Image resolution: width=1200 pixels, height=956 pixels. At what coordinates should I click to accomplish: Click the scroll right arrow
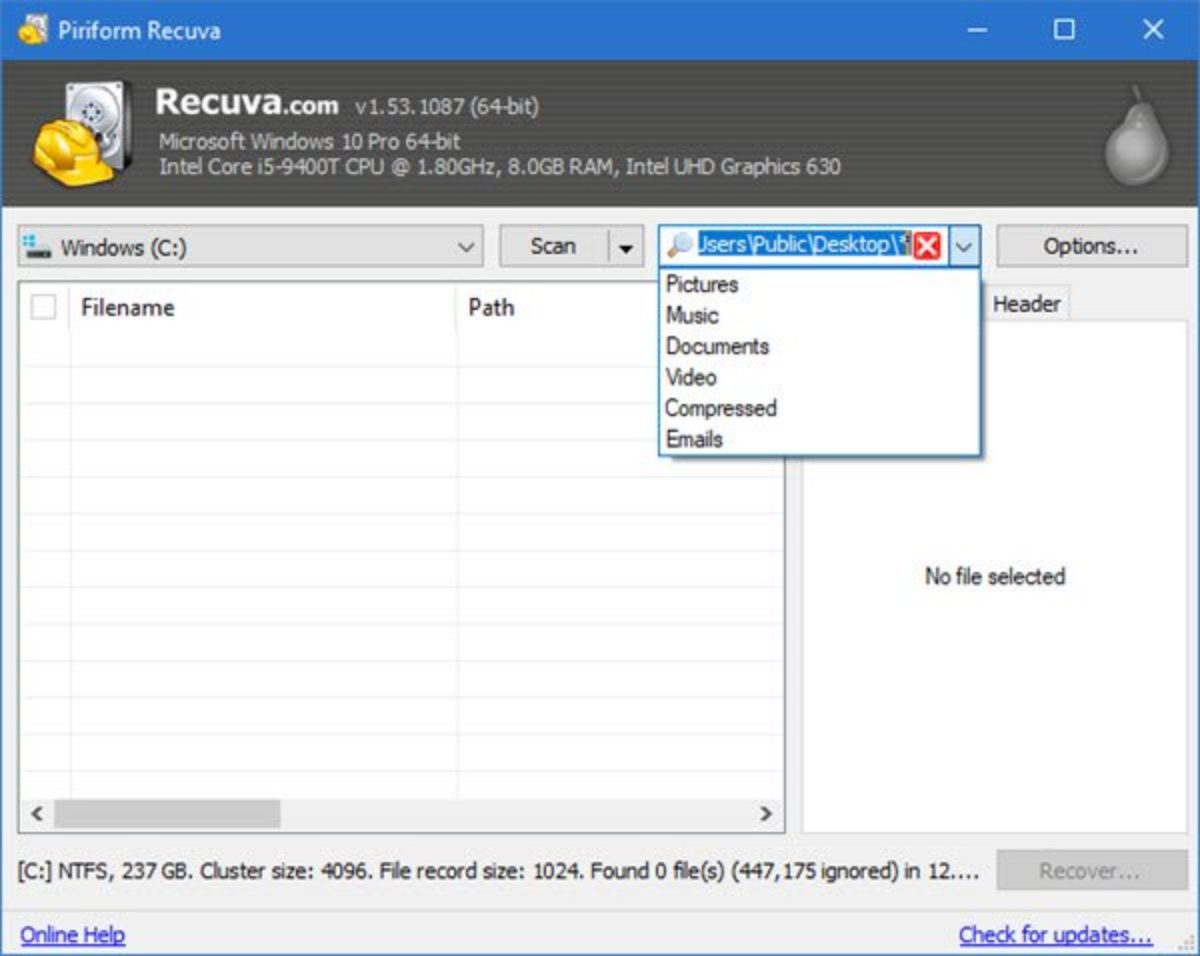(766, 814)
